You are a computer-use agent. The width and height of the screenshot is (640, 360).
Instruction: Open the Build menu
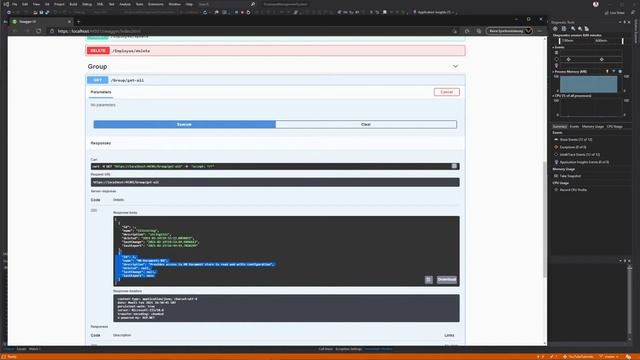(73, 4)
